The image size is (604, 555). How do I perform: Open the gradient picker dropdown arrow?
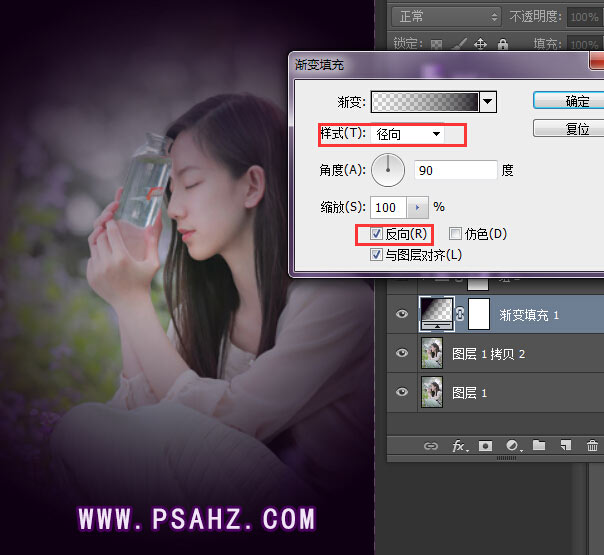pos(488,101)
